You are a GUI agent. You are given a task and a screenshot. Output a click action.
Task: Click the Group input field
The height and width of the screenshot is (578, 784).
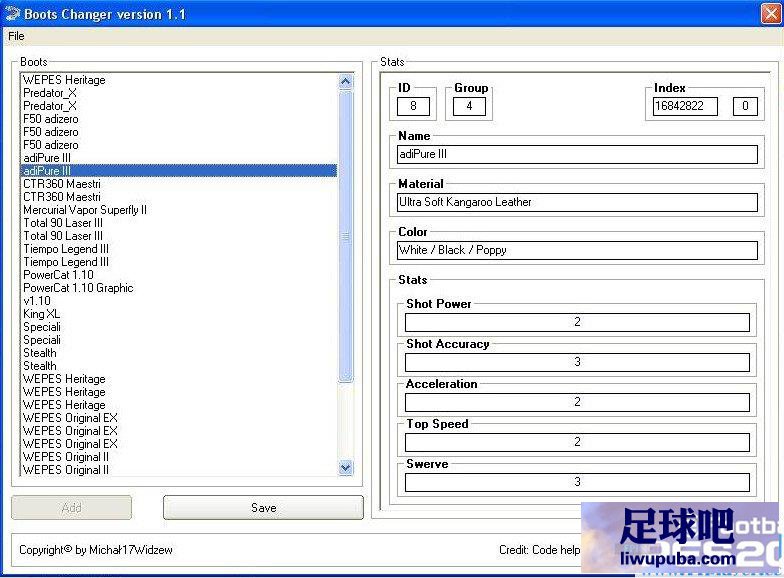[x=469, y=106]
